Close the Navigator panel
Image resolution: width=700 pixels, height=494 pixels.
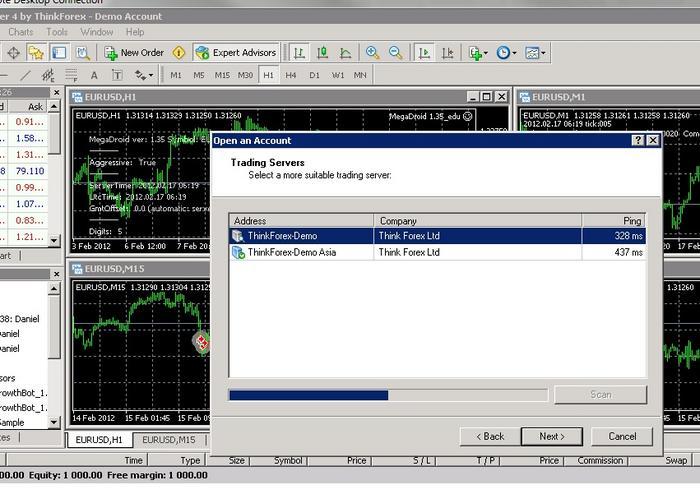57,274
